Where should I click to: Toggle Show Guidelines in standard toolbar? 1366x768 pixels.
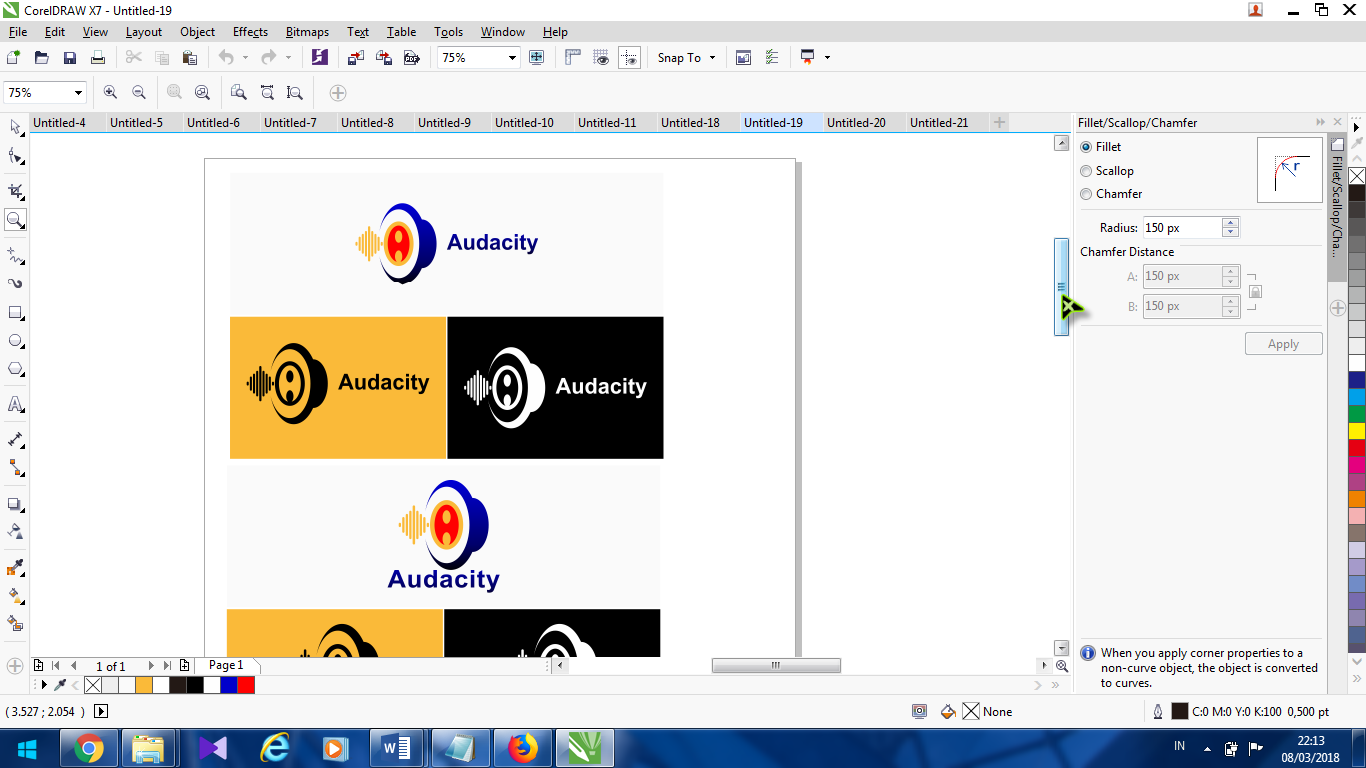[x=629, y=57]
